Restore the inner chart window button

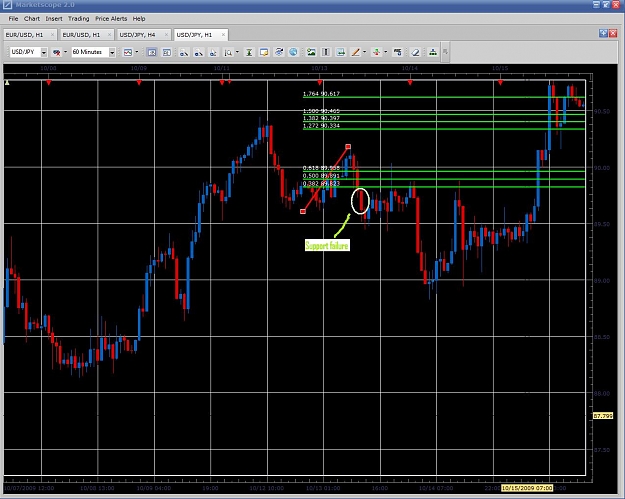603,33
